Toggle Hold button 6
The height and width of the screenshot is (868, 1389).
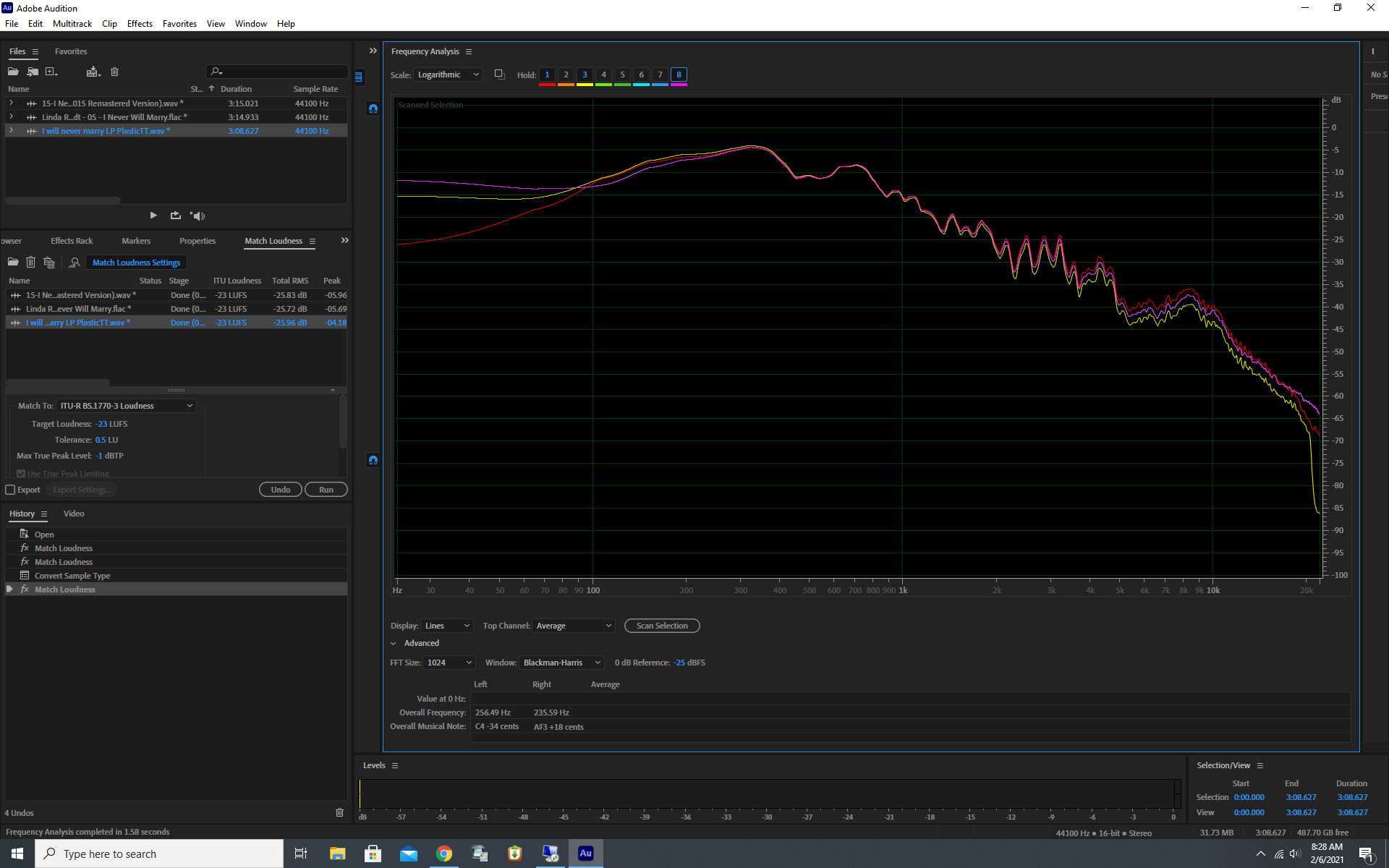641,75
